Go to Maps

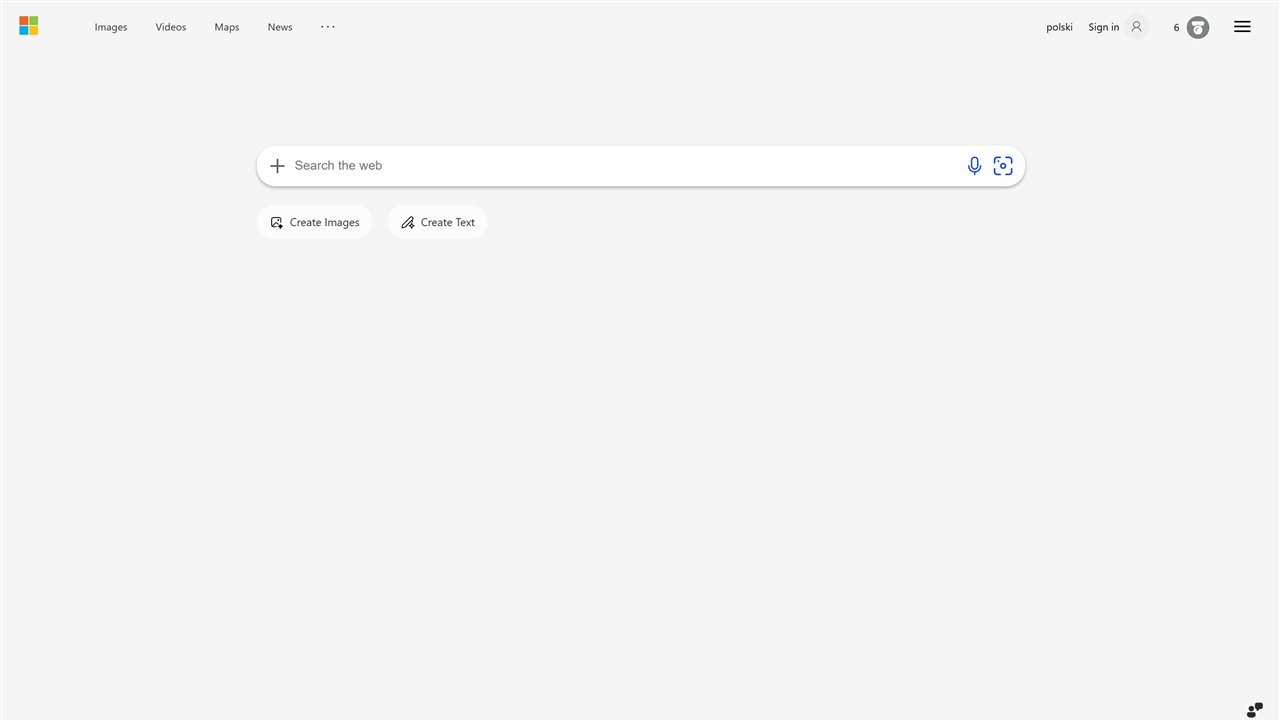pyautogui.click(x=227, y=27)
